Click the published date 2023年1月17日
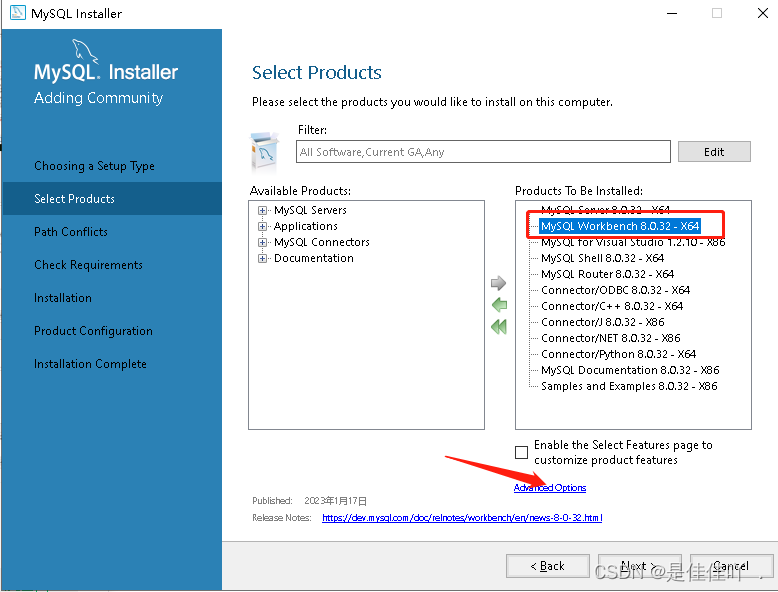Viewport: 778px width, 592px height. (335, 501)
